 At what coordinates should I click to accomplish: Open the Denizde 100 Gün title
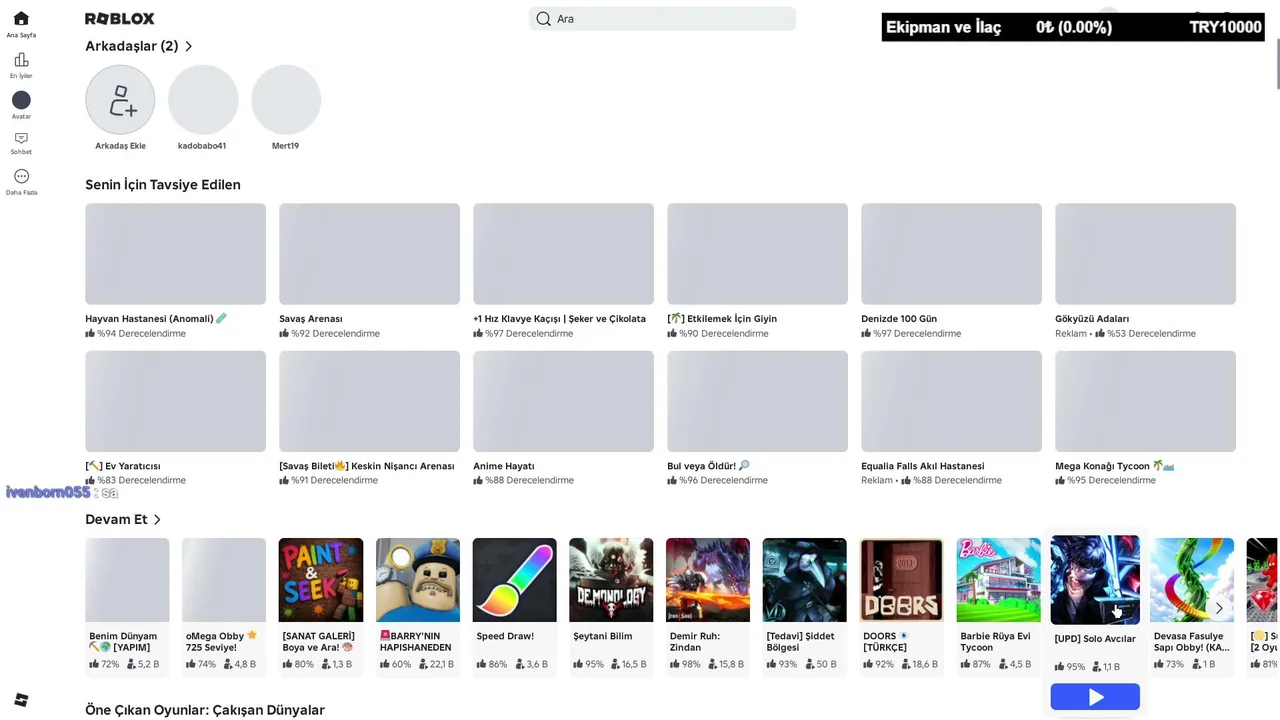pyautogui.click(x=899, y=319)
